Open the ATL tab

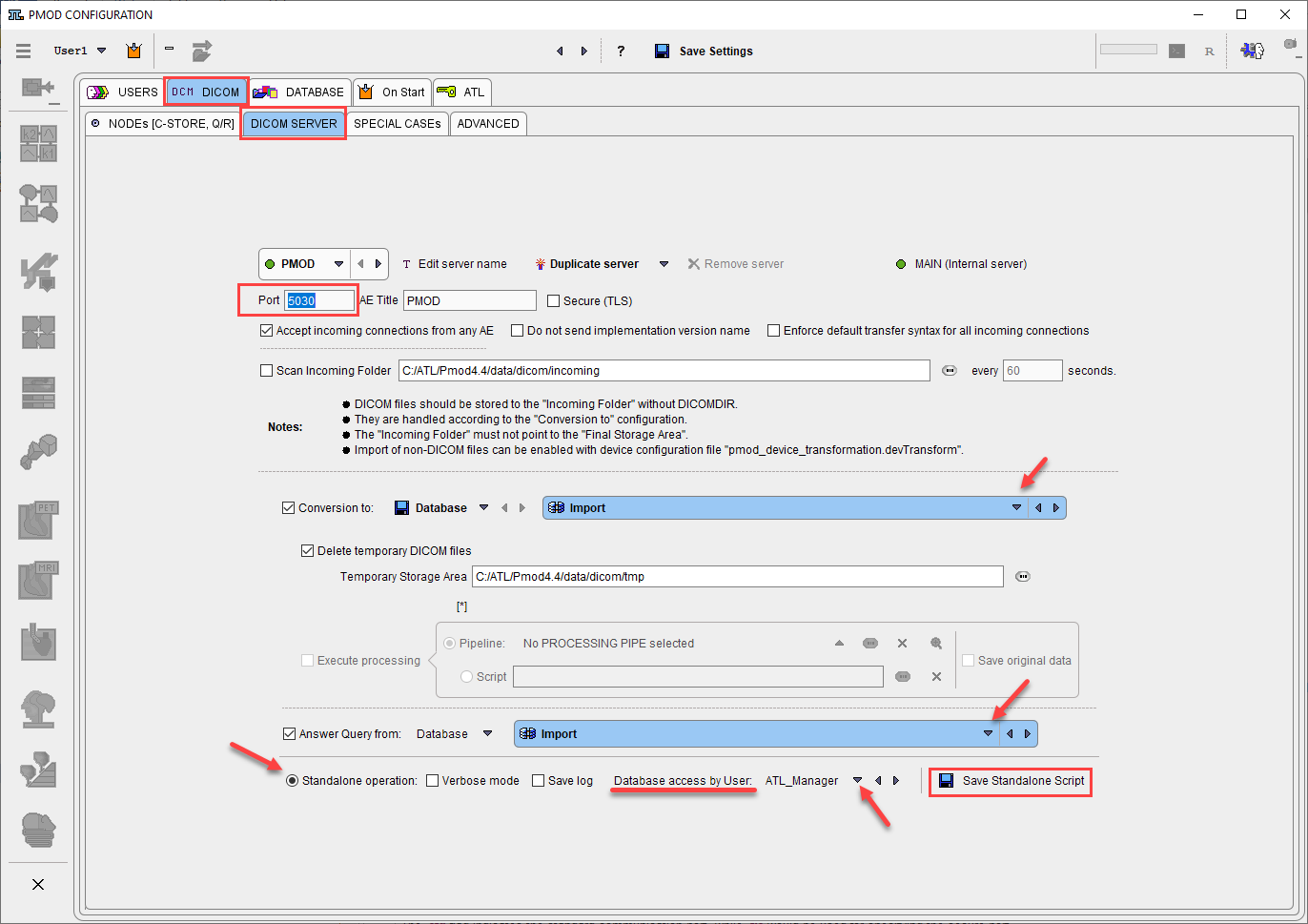tap(461, 92)
